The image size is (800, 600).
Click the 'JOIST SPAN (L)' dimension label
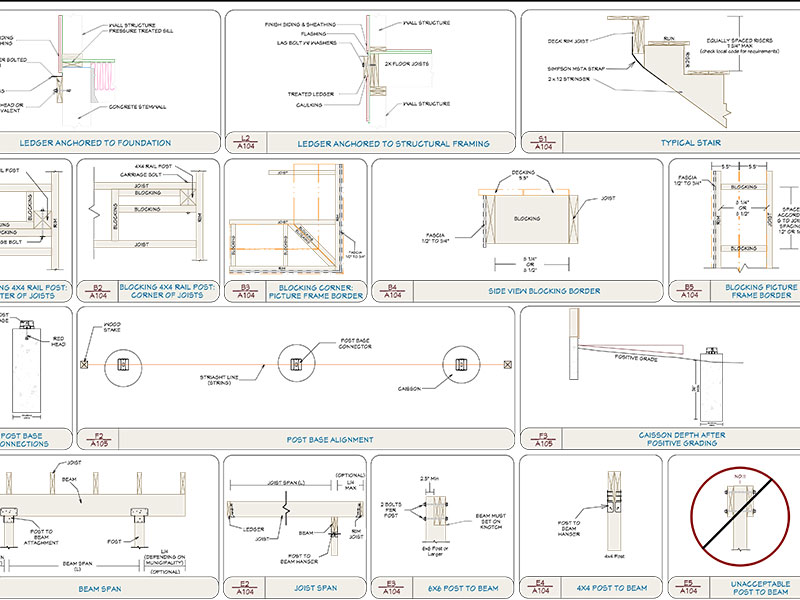coord(286,483)
